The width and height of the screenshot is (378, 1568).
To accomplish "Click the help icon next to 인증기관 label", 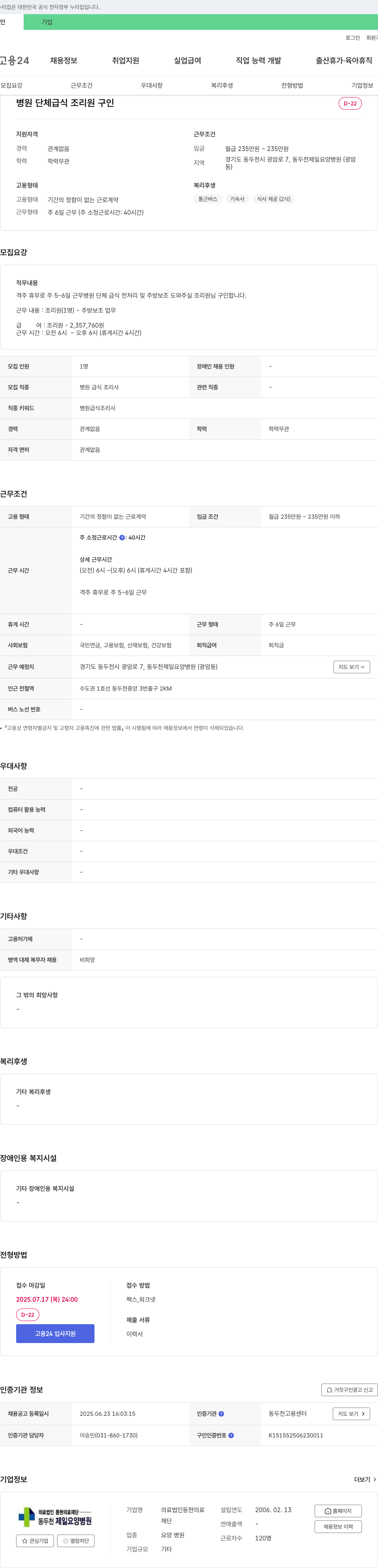I will pyautogui.click(x=221, y=1413).
